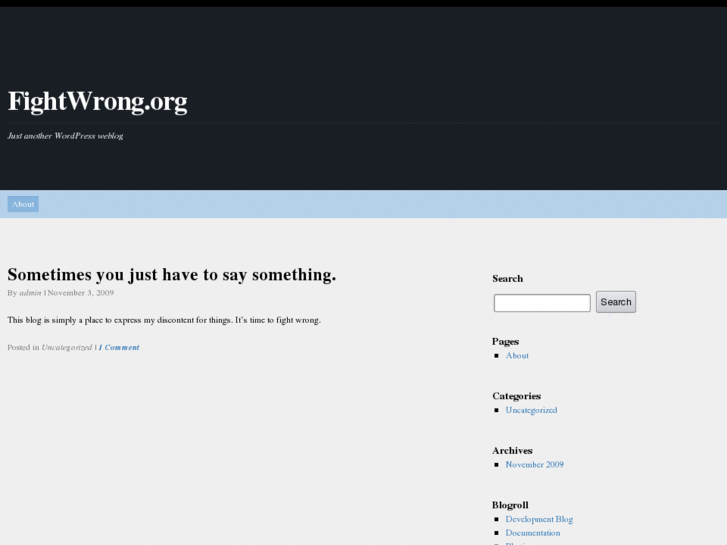Open the Documentation blogroll link
This screenshot has width=727, height=545.
tap(533, 533)
